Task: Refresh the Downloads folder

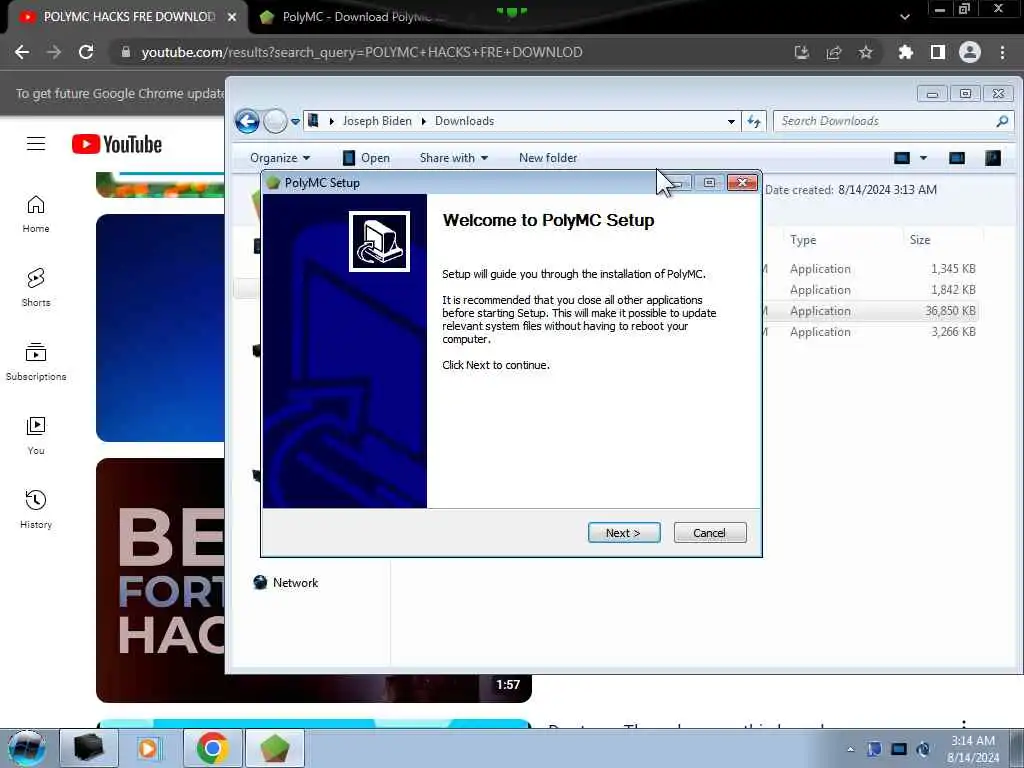Action: (754, 121)
